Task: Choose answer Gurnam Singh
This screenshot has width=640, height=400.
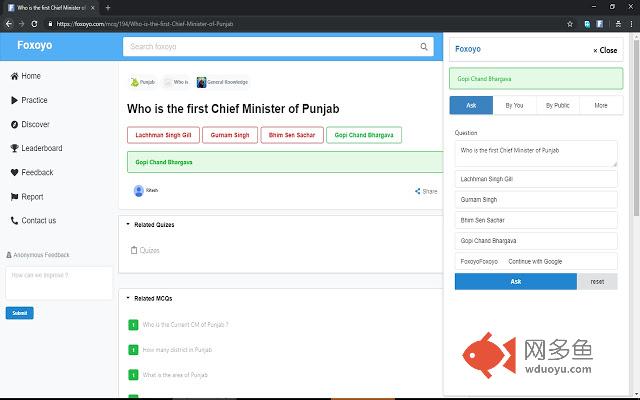Action: click(x=230, y=135)
